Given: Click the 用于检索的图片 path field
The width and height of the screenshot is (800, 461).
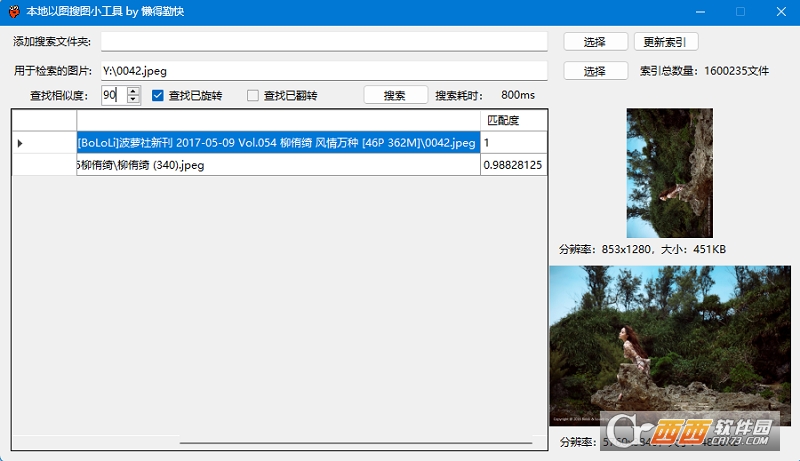Looking at the screenshot, I should point(324,71).
